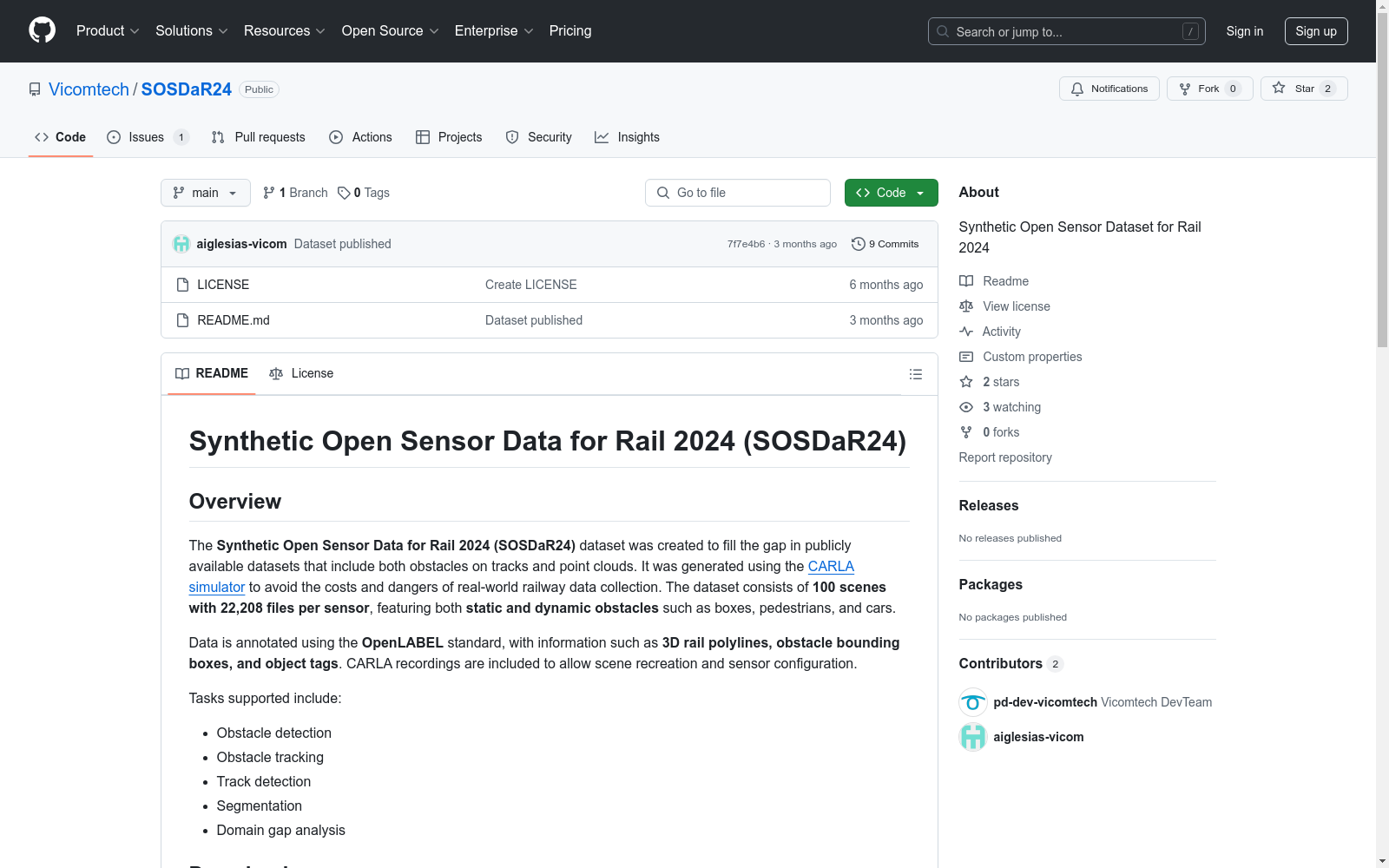Click the tag icon beside 0 Tags
The image size is (1389, 868).
coord(344,193)
